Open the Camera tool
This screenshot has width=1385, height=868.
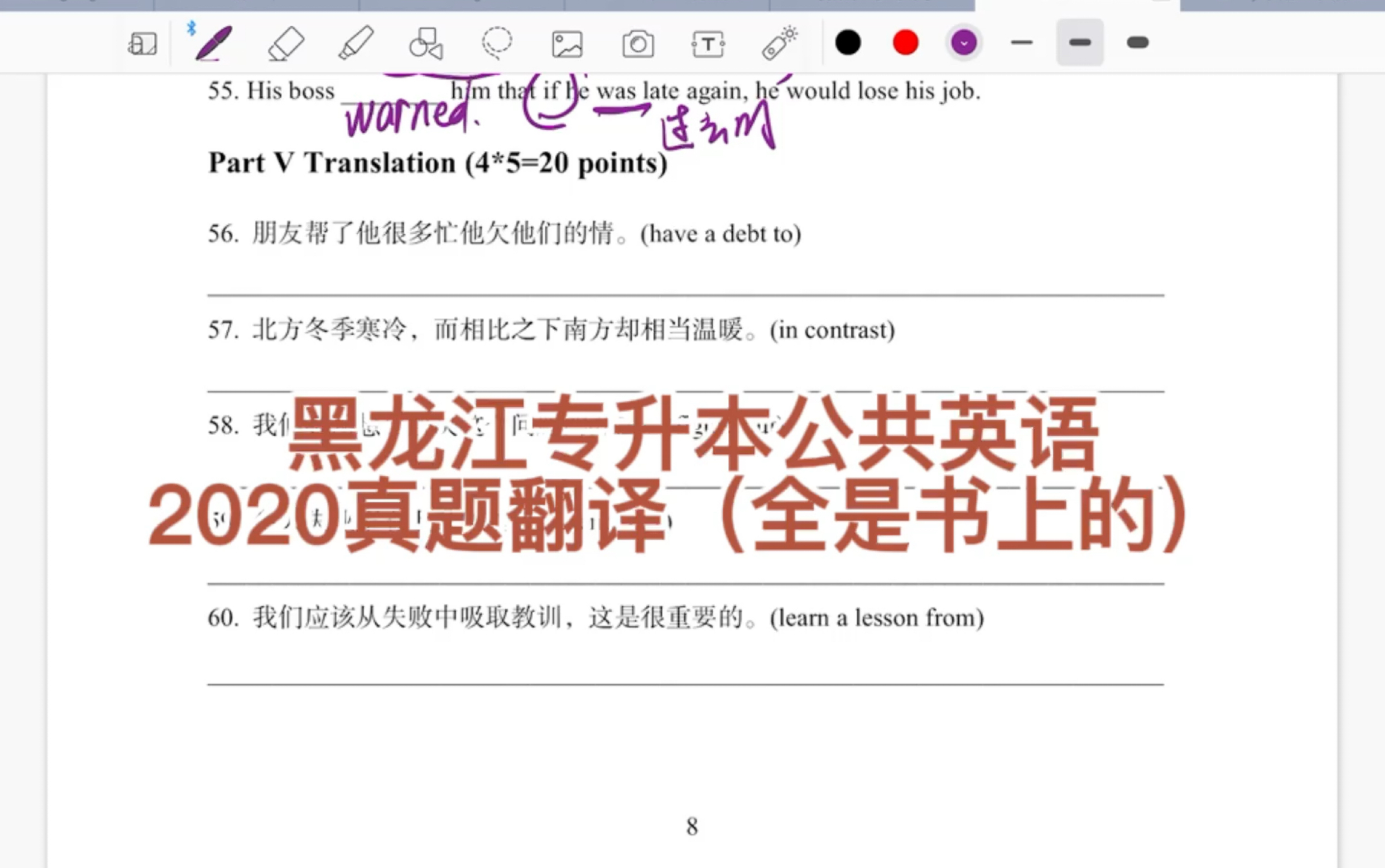pos(638,44)
